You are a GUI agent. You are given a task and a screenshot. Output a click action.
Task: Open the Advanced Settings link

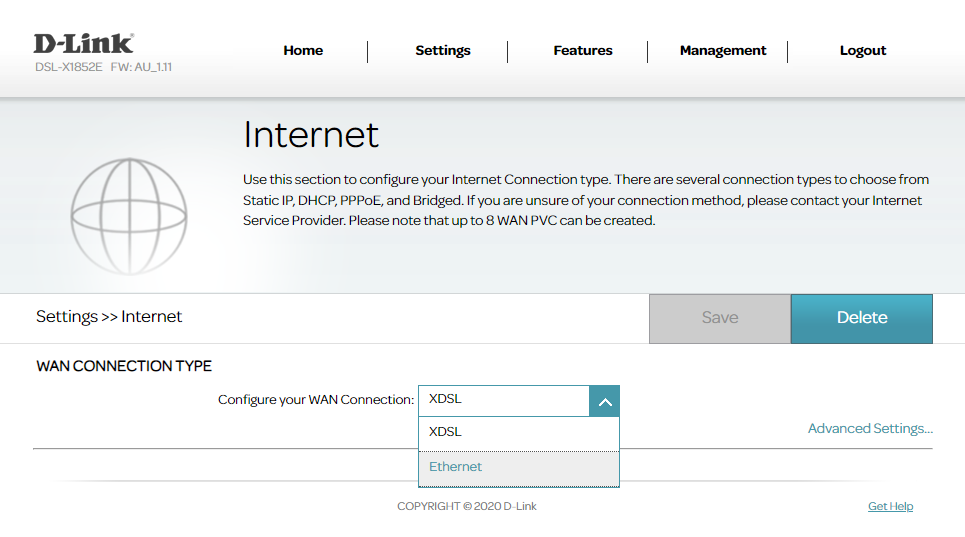(x=869, y=429)
